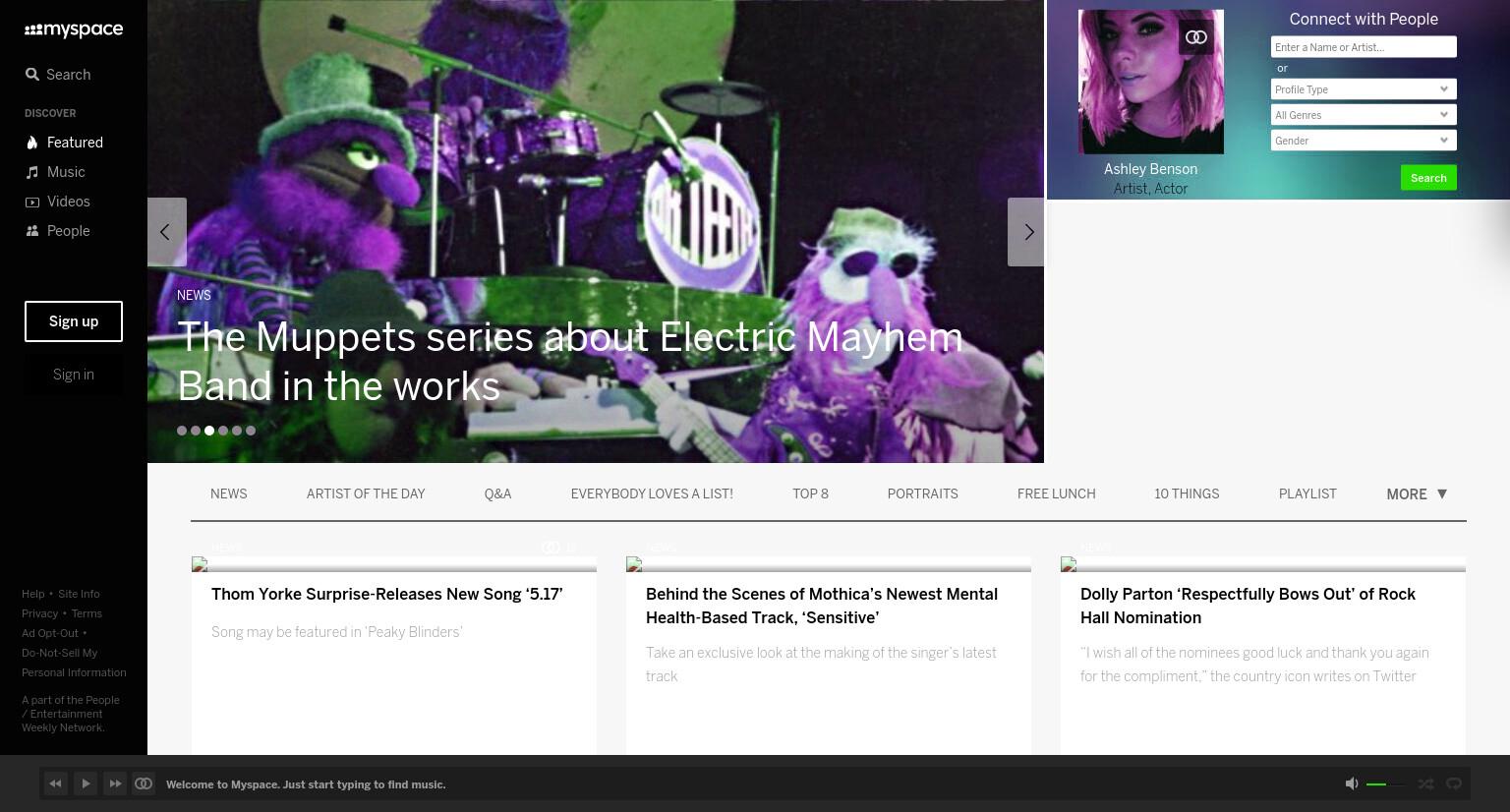Open the Help footer link

[x=33, y=594]
